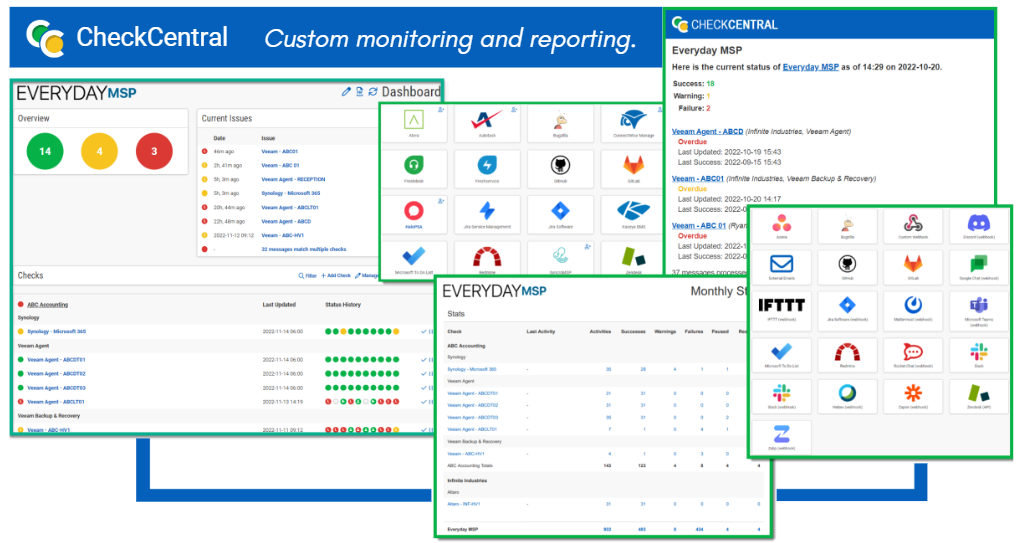Open the Rocket.Chat (webhook) tile
Image resolution: width=1021 pixels, height=543 pixels.
(x=913, y=354)
